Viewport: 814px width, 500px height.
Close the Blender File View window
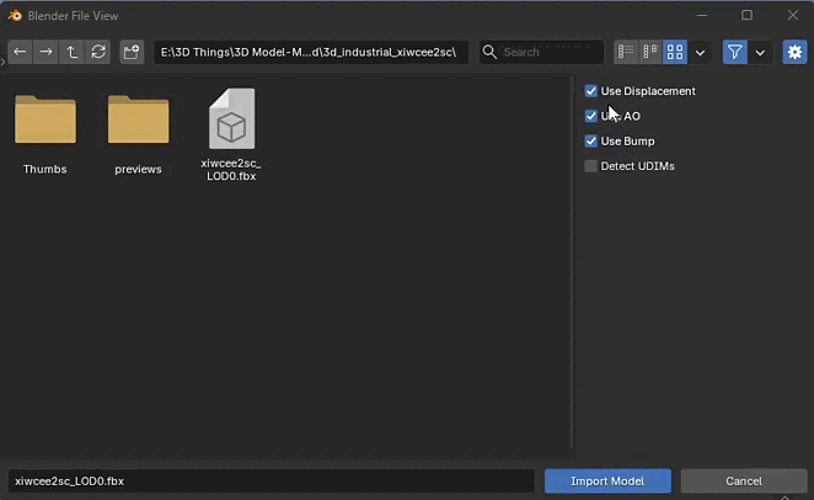(793, 16)
